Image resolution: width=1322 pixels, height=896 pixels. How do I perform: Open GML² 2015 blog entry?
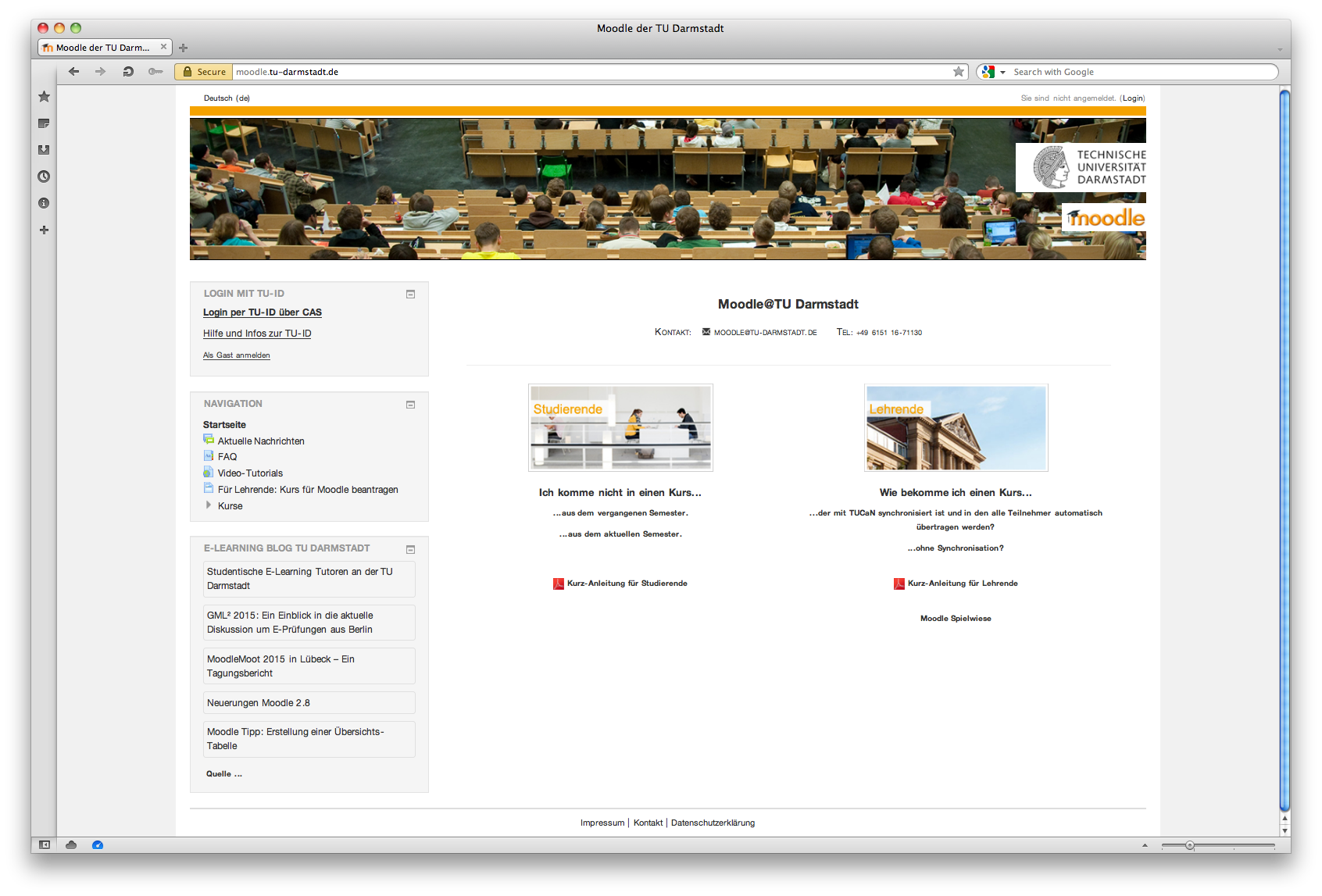(309, 623)
